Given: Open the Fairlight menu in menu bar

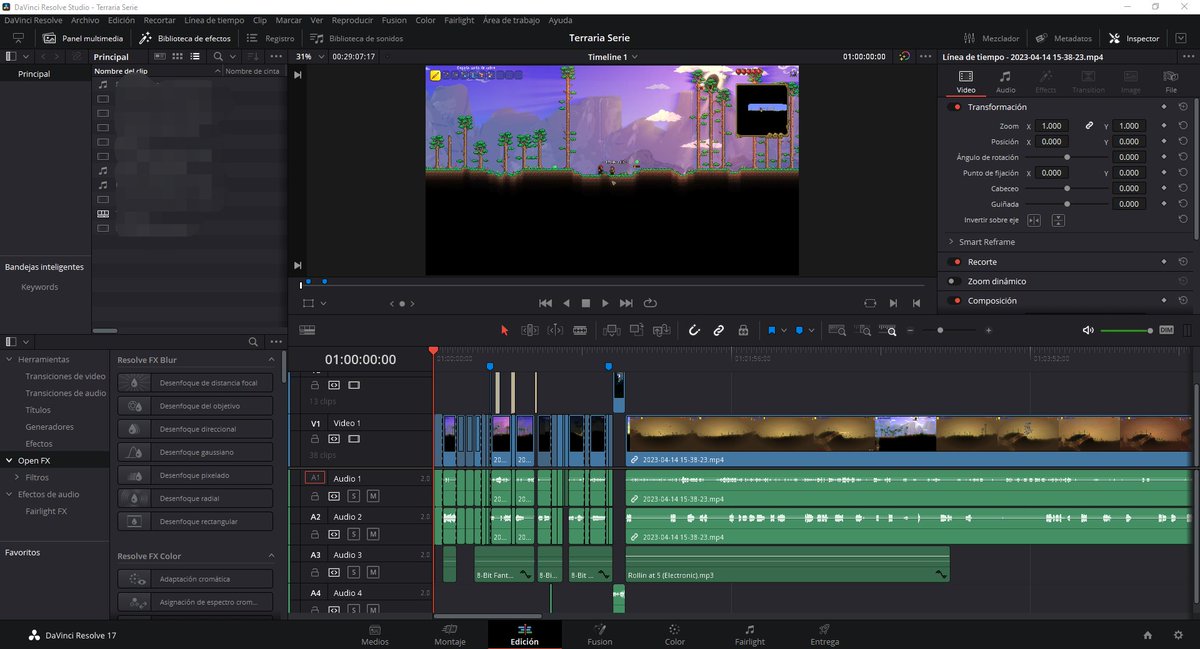Looking at the screenshot, I should click(459, 20).
